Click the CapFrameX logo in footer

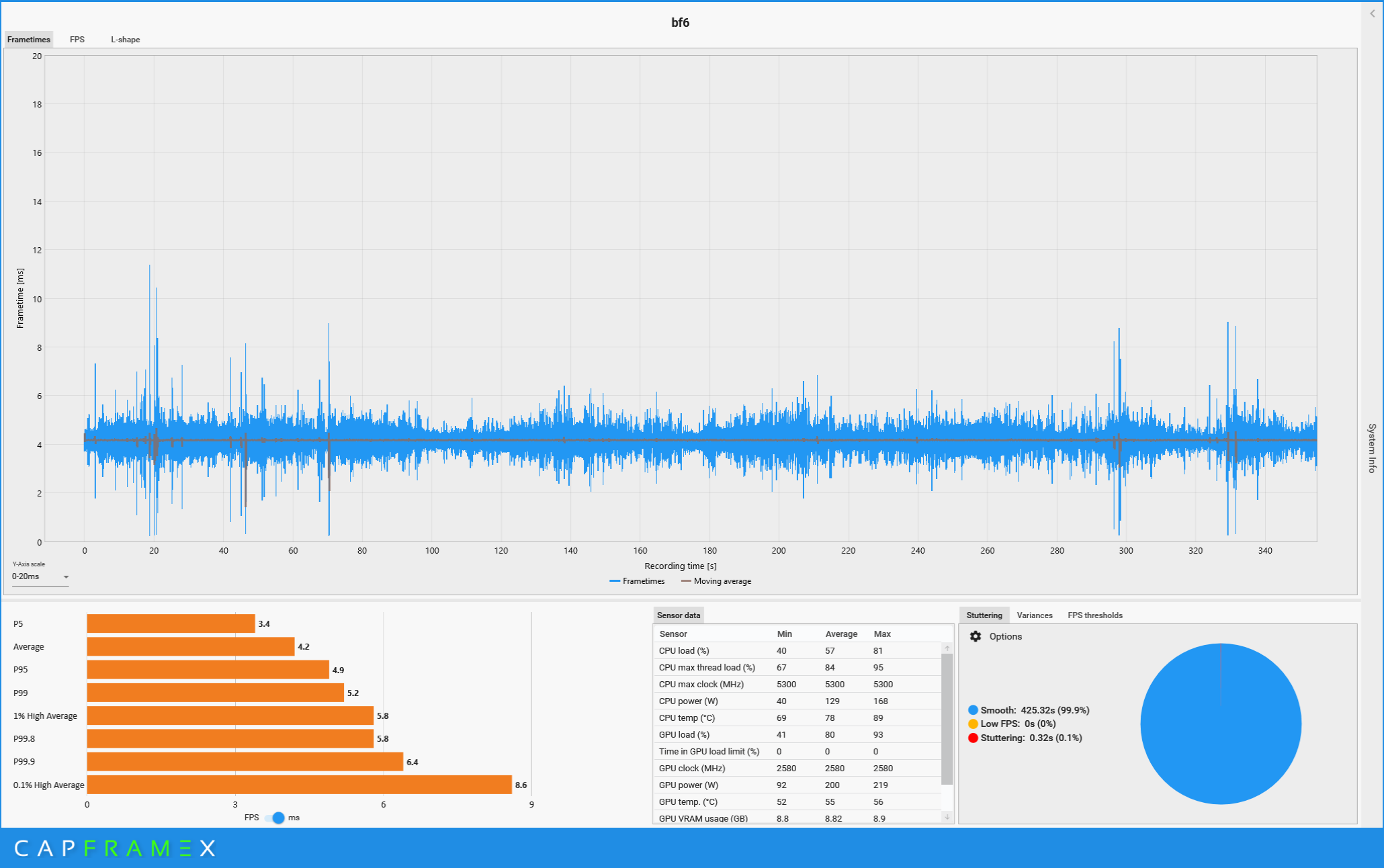(115, 848)
